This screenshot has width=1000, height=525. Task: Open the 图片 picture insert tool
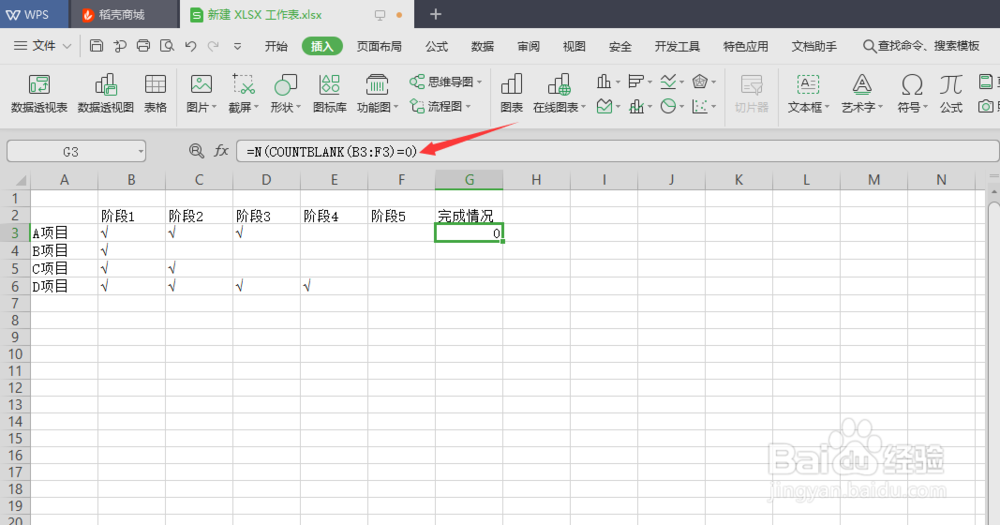tap(202, 94)
